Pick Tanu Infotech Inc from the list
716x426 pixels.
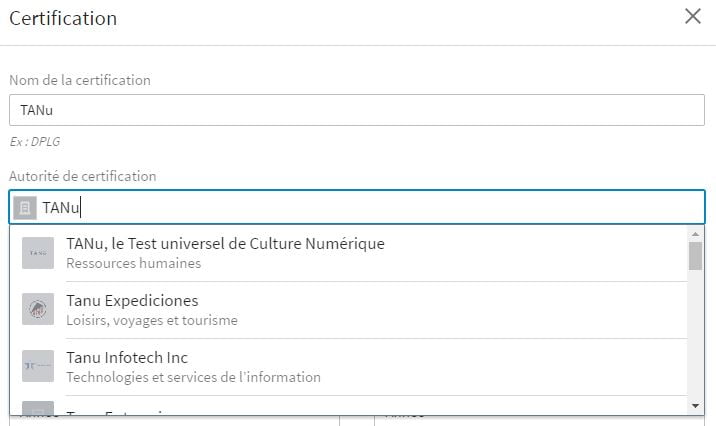[x=127, y=357]
